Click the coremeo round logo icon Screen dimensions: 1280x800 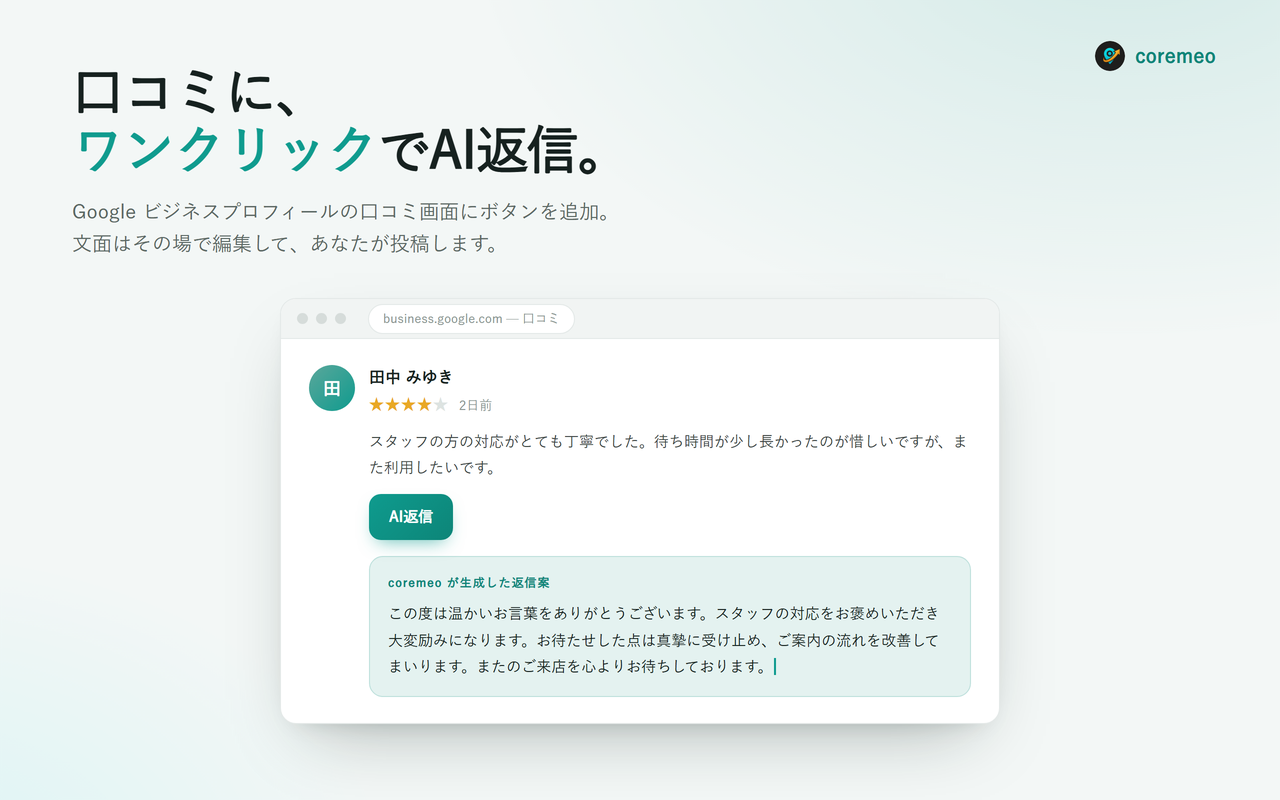coord(1110,56)
